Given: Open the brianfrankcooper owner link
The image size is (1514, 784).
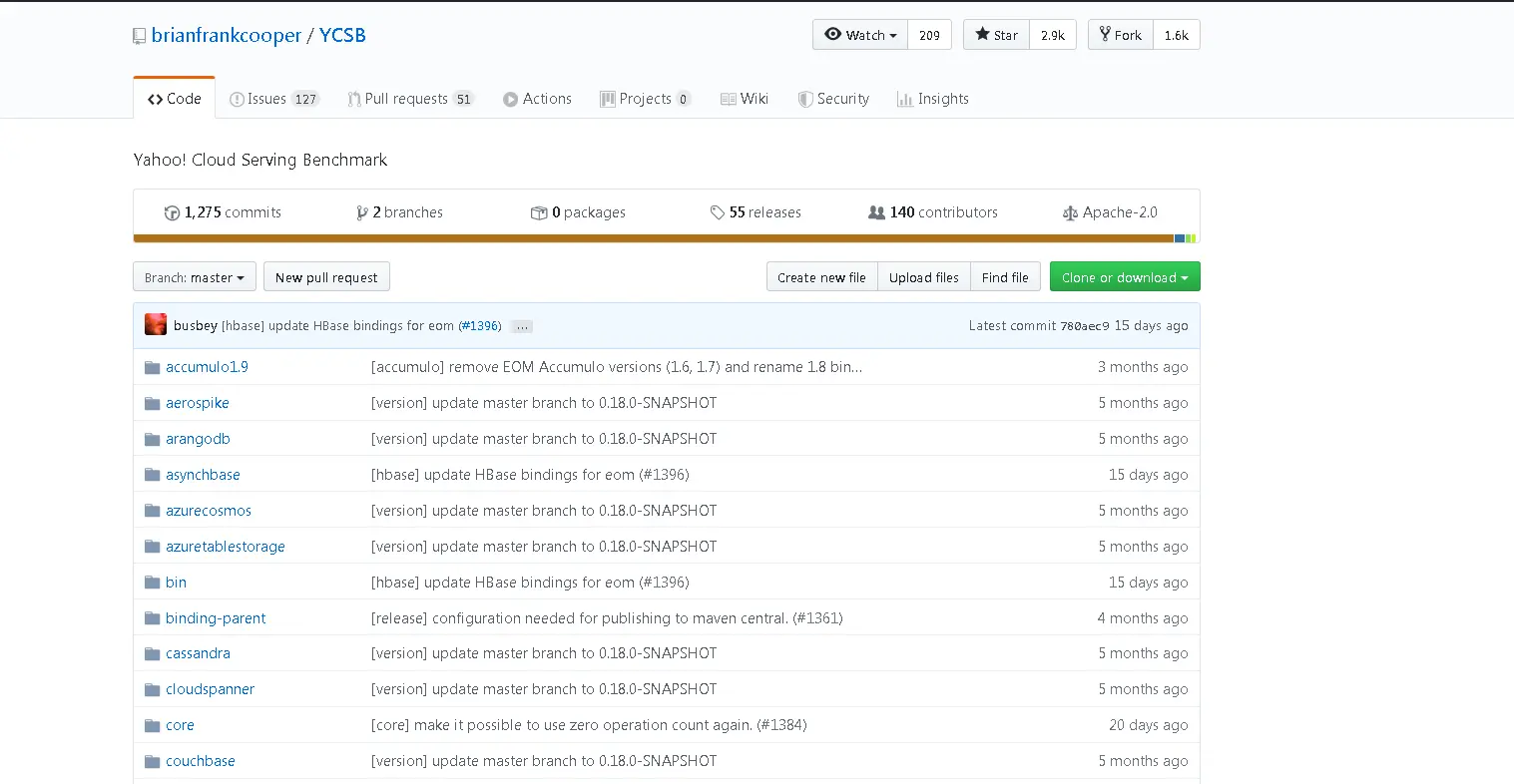Looking at the screenshot, I should (x=227, y=35).
